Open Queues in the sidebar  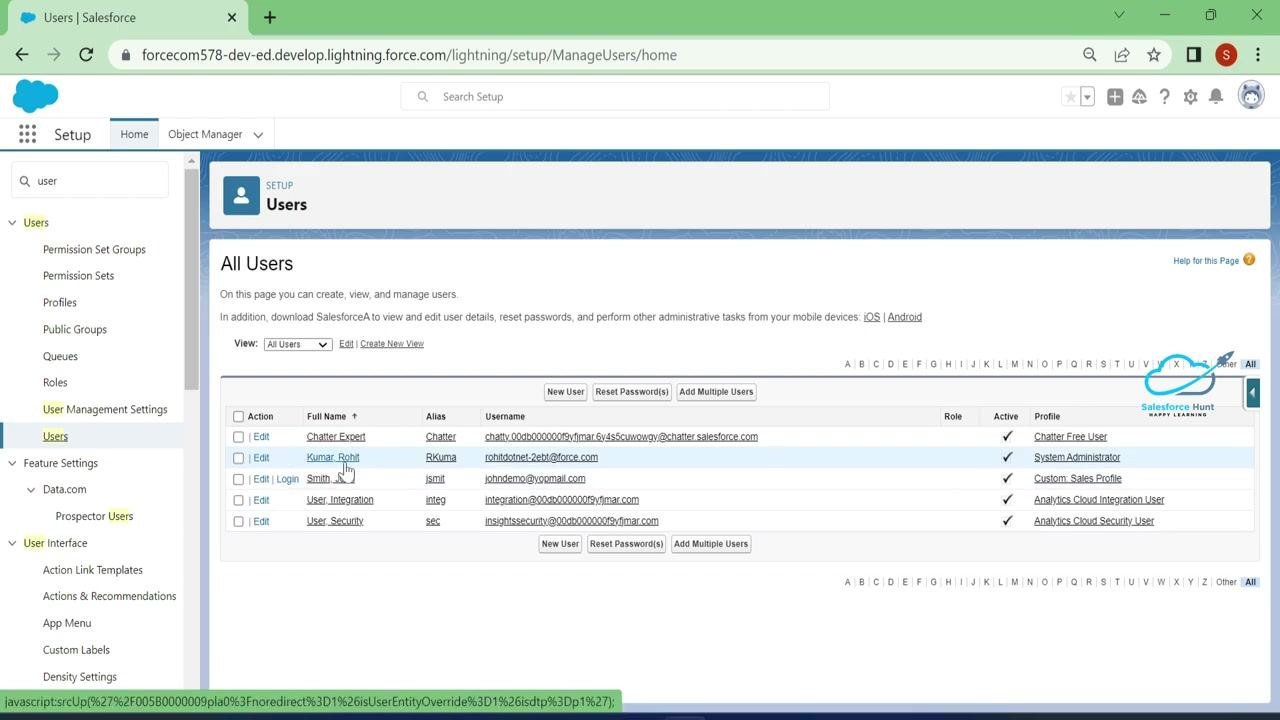[60, 356]
